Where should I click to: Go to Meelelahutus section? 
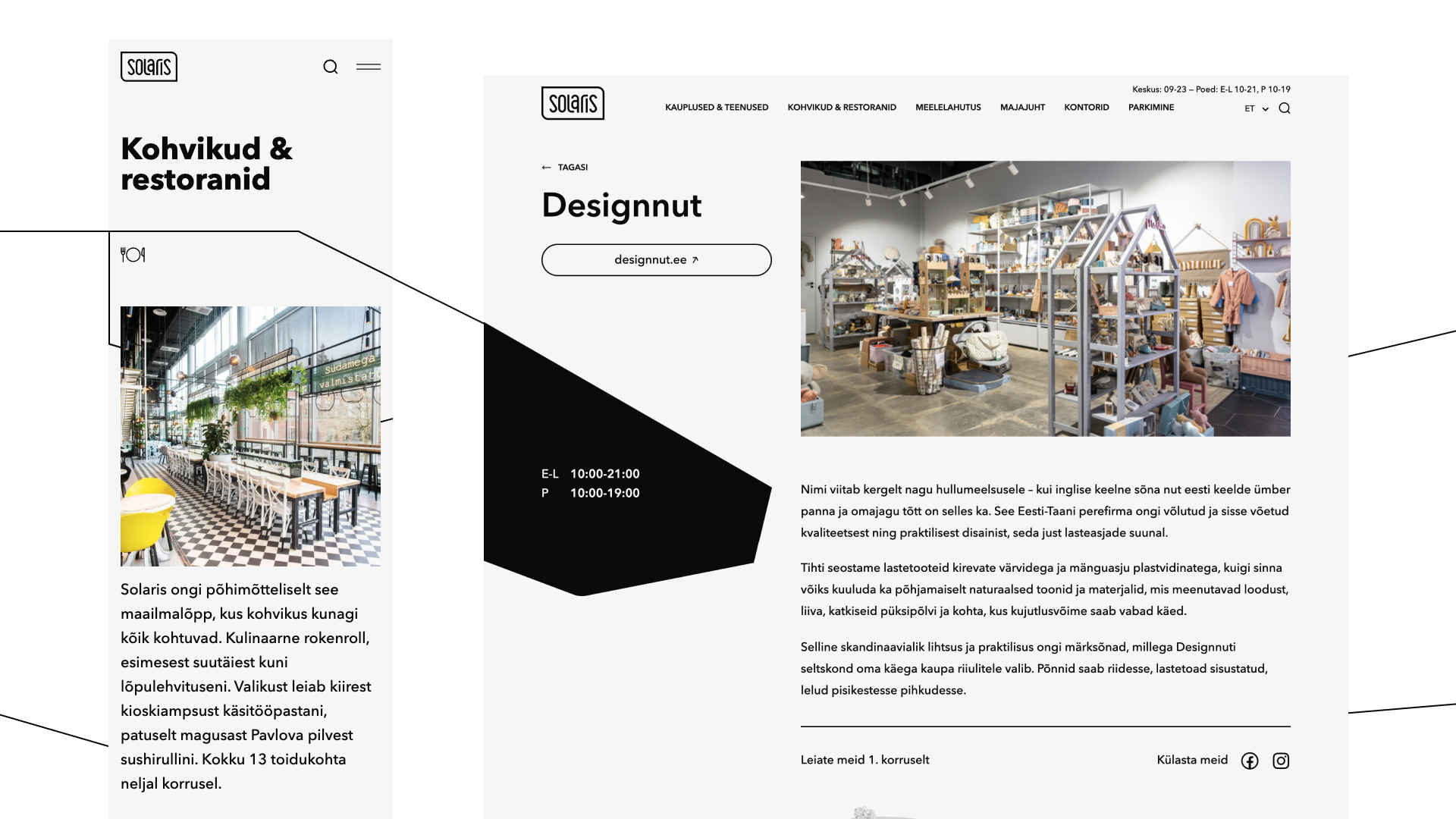tap(948, 108)
